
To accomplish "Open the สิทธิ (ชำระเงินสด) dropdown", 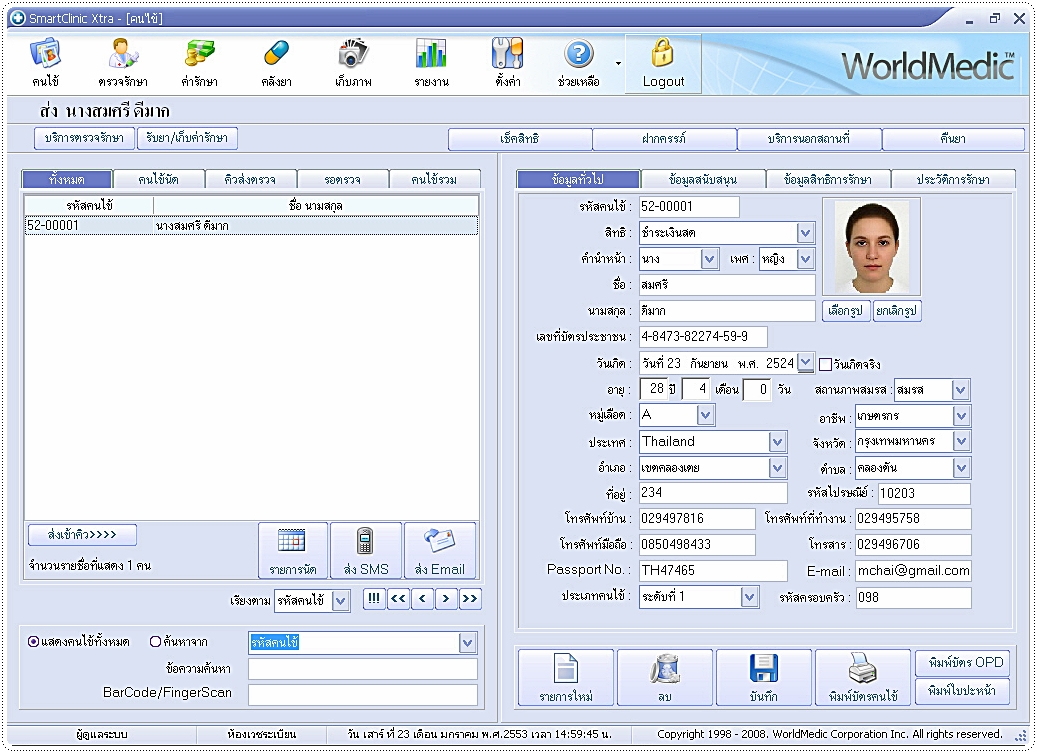I will (805, 233).
